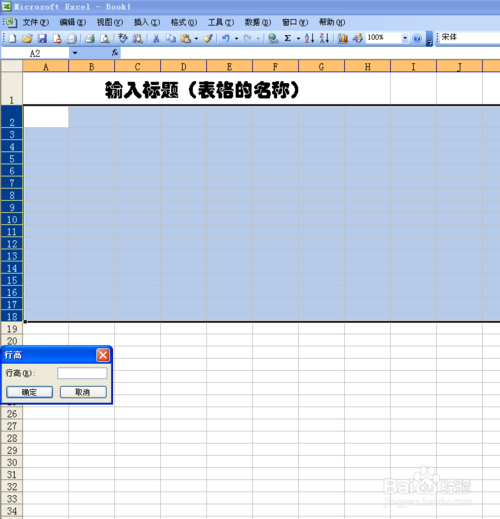
Task: Click the Cut scissors icon
Action: coord(156,39)
